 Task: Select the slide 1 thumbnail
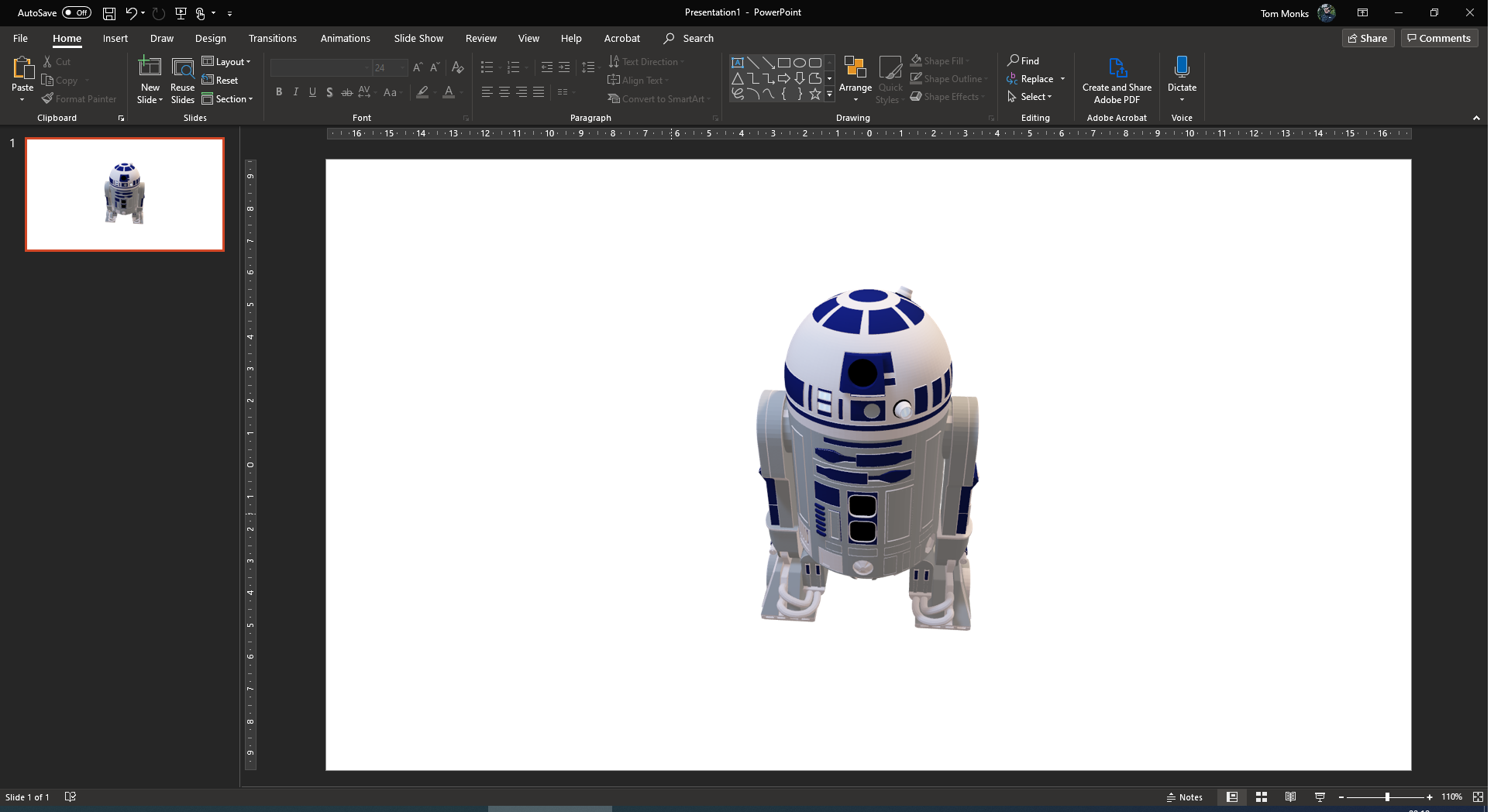(x=125, y=194)
